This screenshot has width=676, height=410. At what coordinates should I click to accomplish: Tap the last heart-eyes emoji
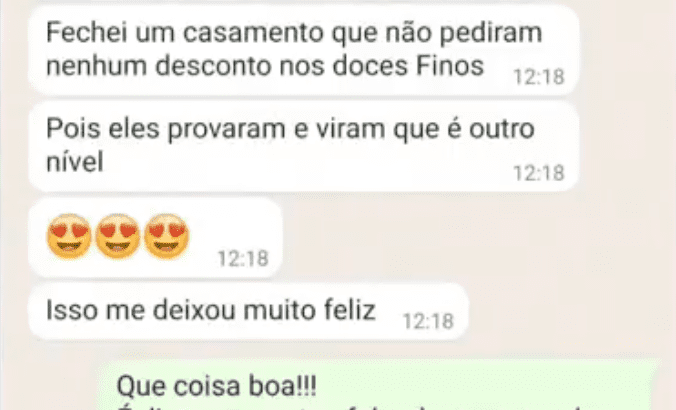click(x=166, y=236)
